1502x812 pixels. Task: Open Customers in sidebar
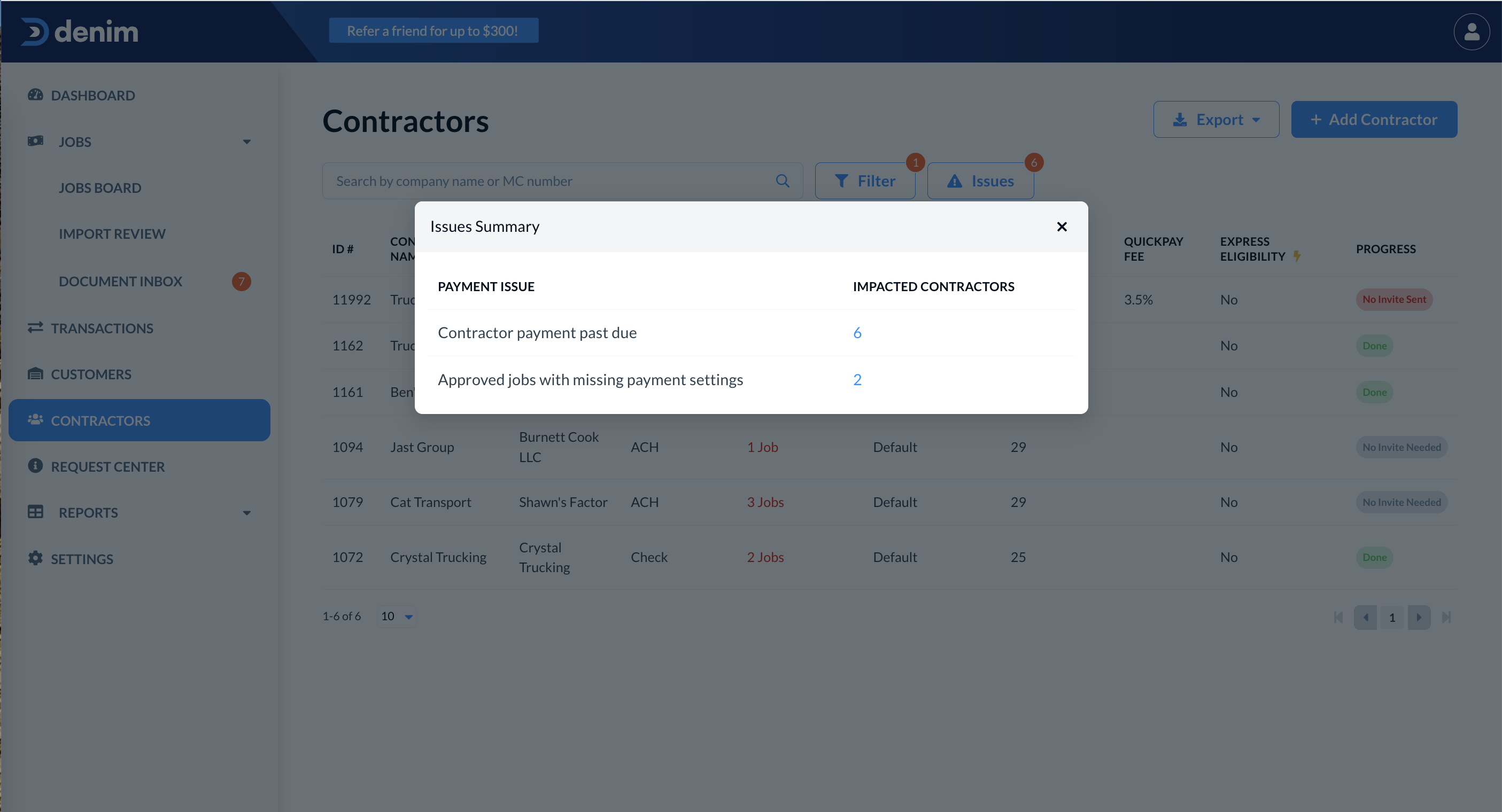91,375
